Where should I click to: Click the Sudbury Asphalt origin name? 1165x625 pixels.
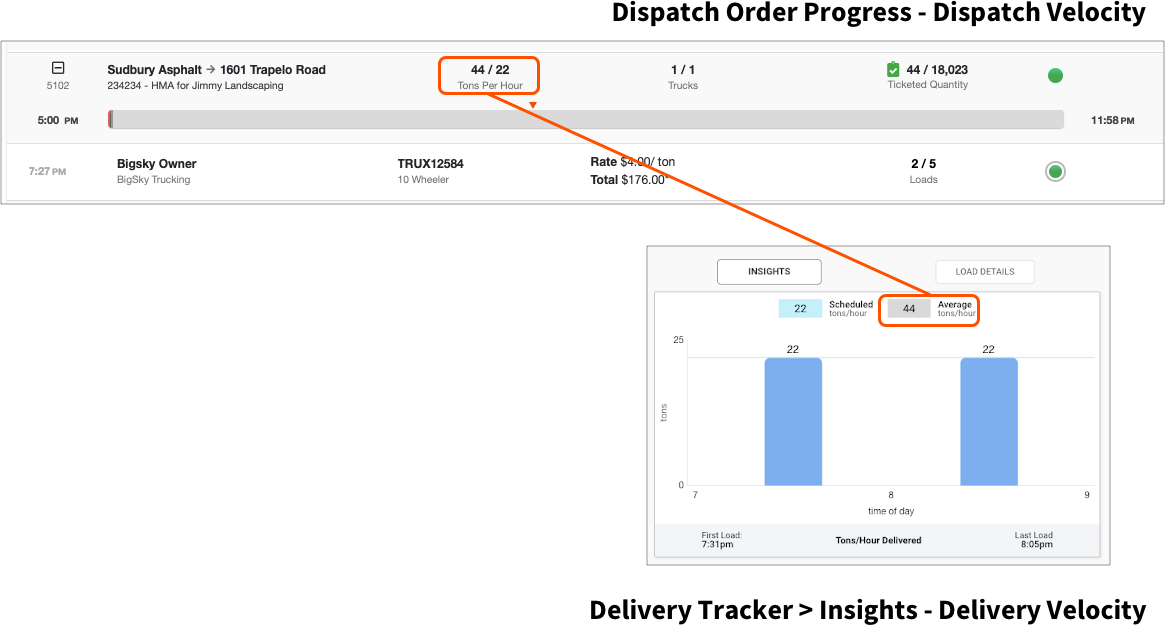pyautogui.click(x=155, y=70)
